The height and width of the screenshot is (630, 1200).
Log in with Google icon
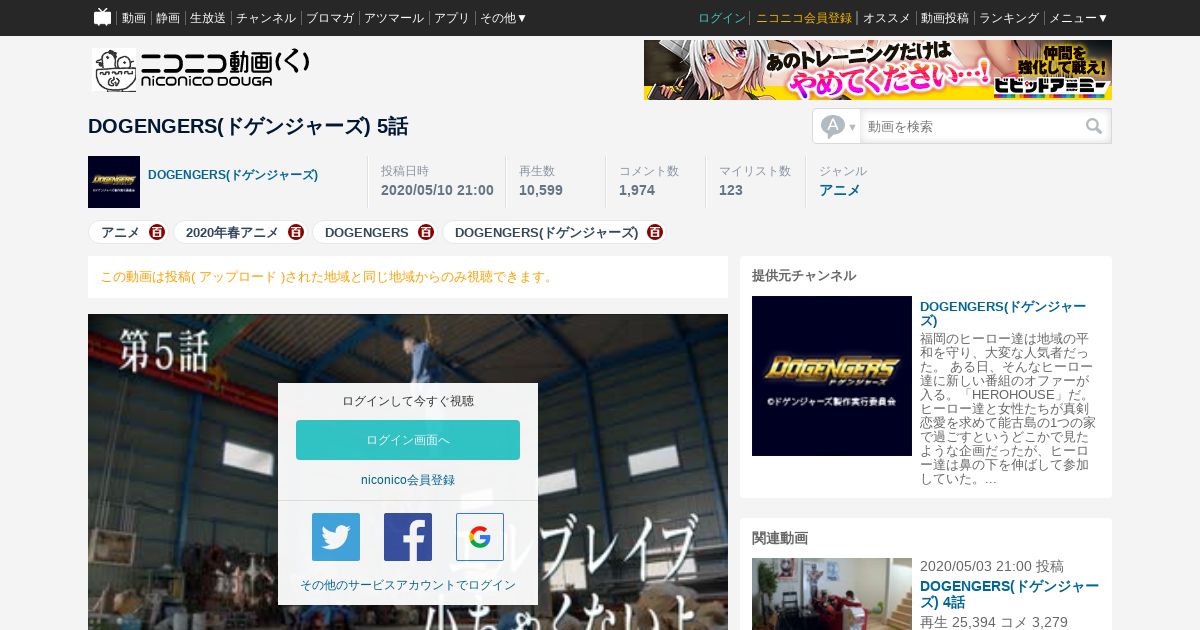pos(480,537)
